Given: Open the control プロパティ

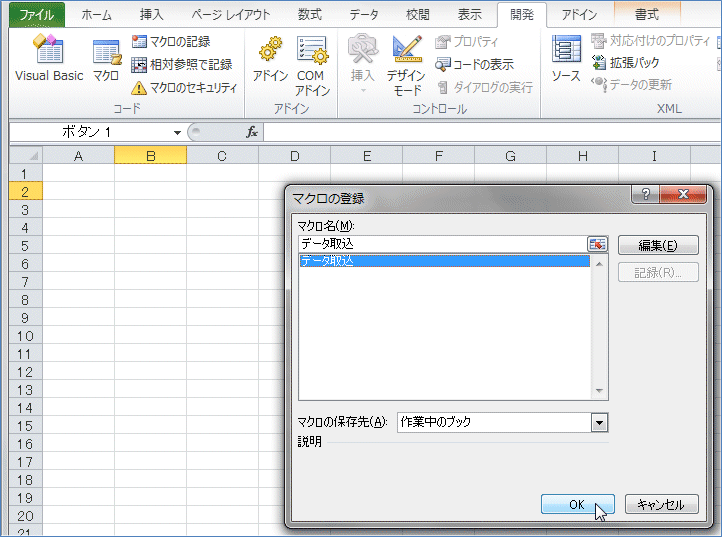Looking at the screenshot, I should 466,41.
